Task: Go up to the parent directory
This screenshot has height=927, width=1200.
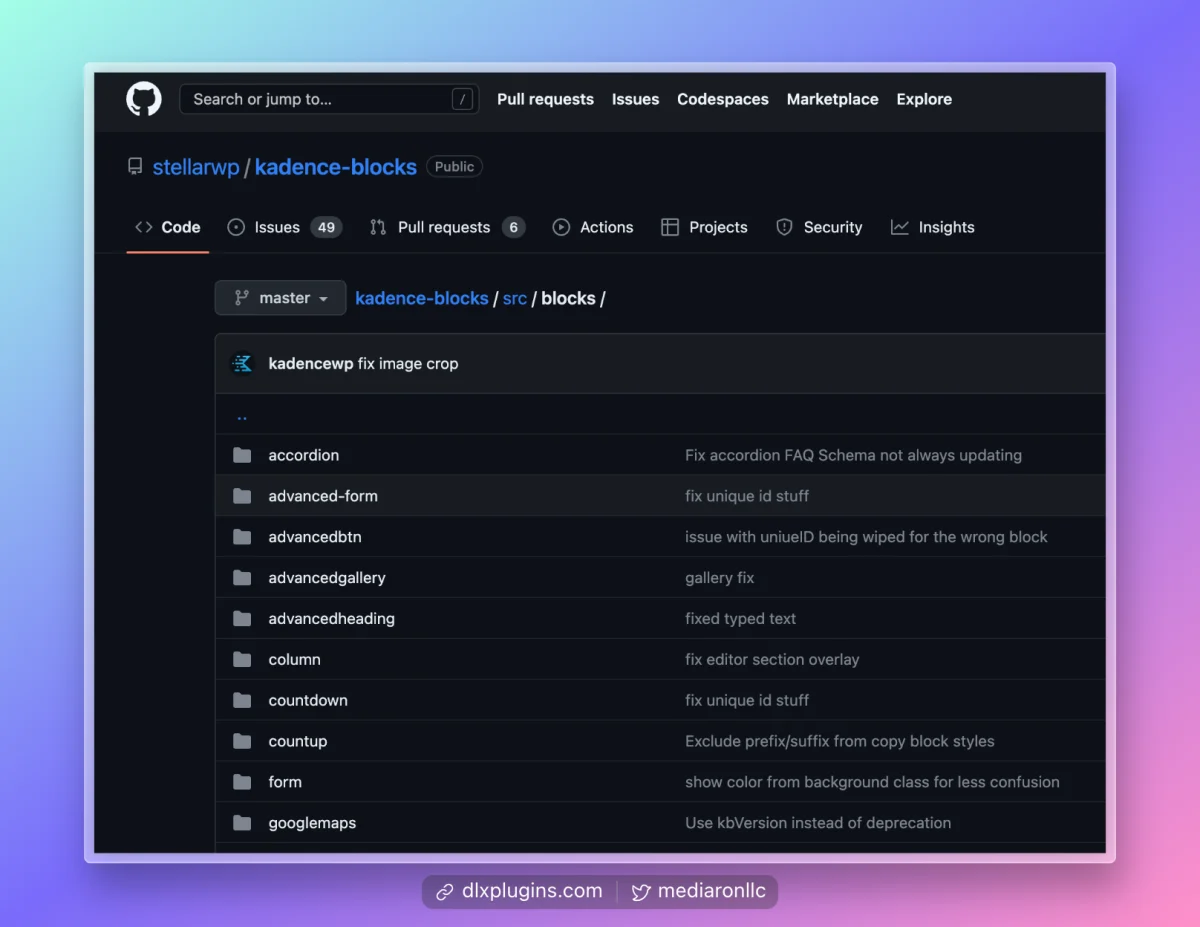Action: 242,415
